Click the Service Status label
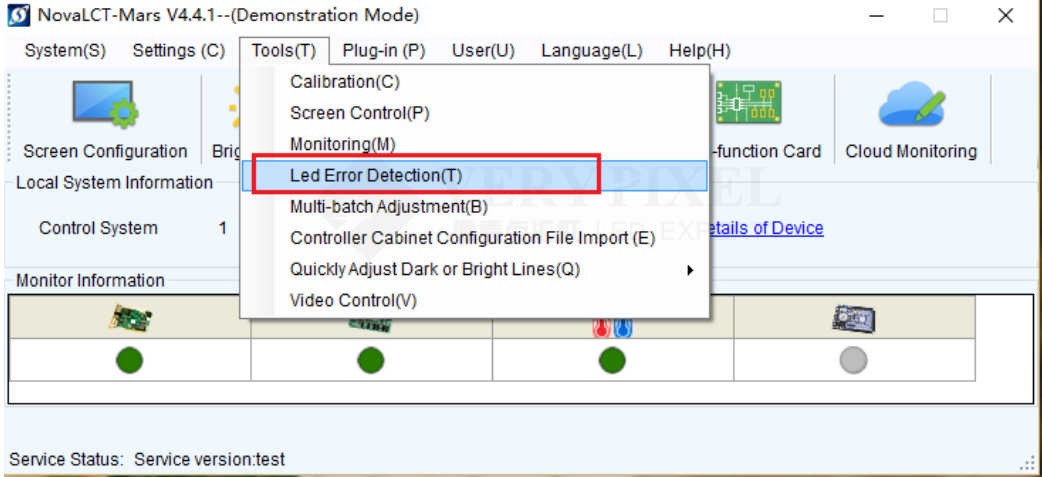This screenshot has height=477, width=1042. coord(66,459)
